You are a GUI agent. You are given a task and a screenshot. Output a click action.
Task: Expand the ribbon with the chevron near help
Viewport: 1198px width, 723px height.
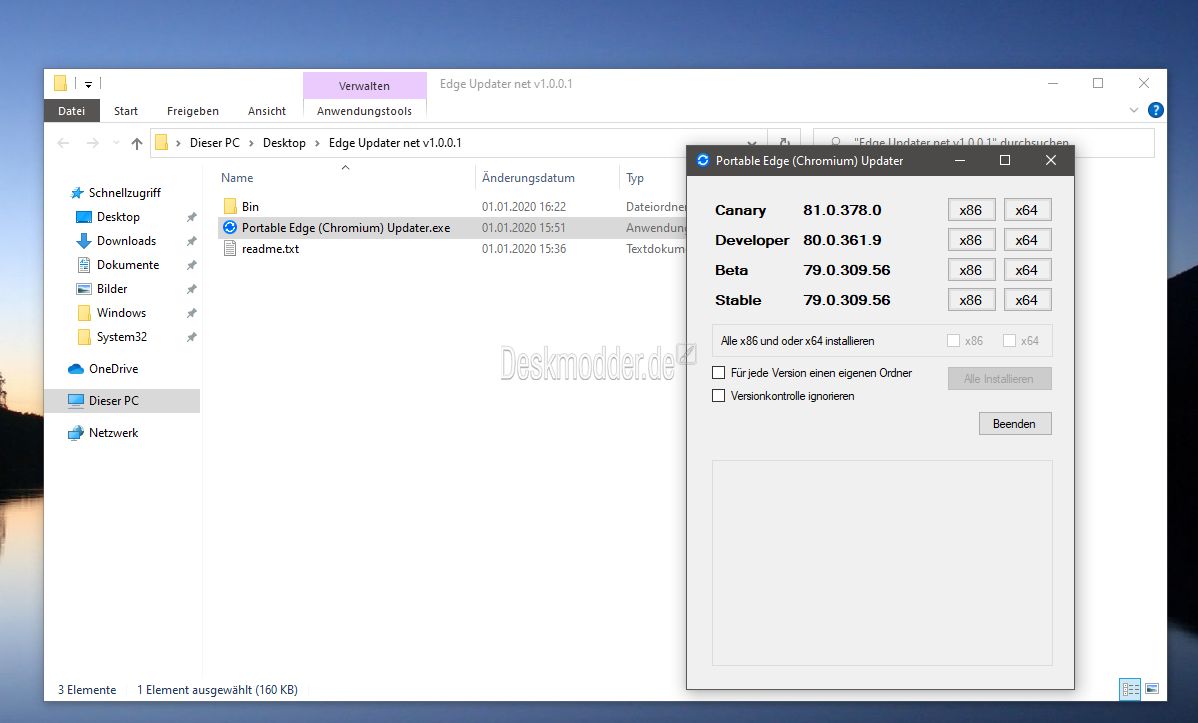coord(1134,111)
